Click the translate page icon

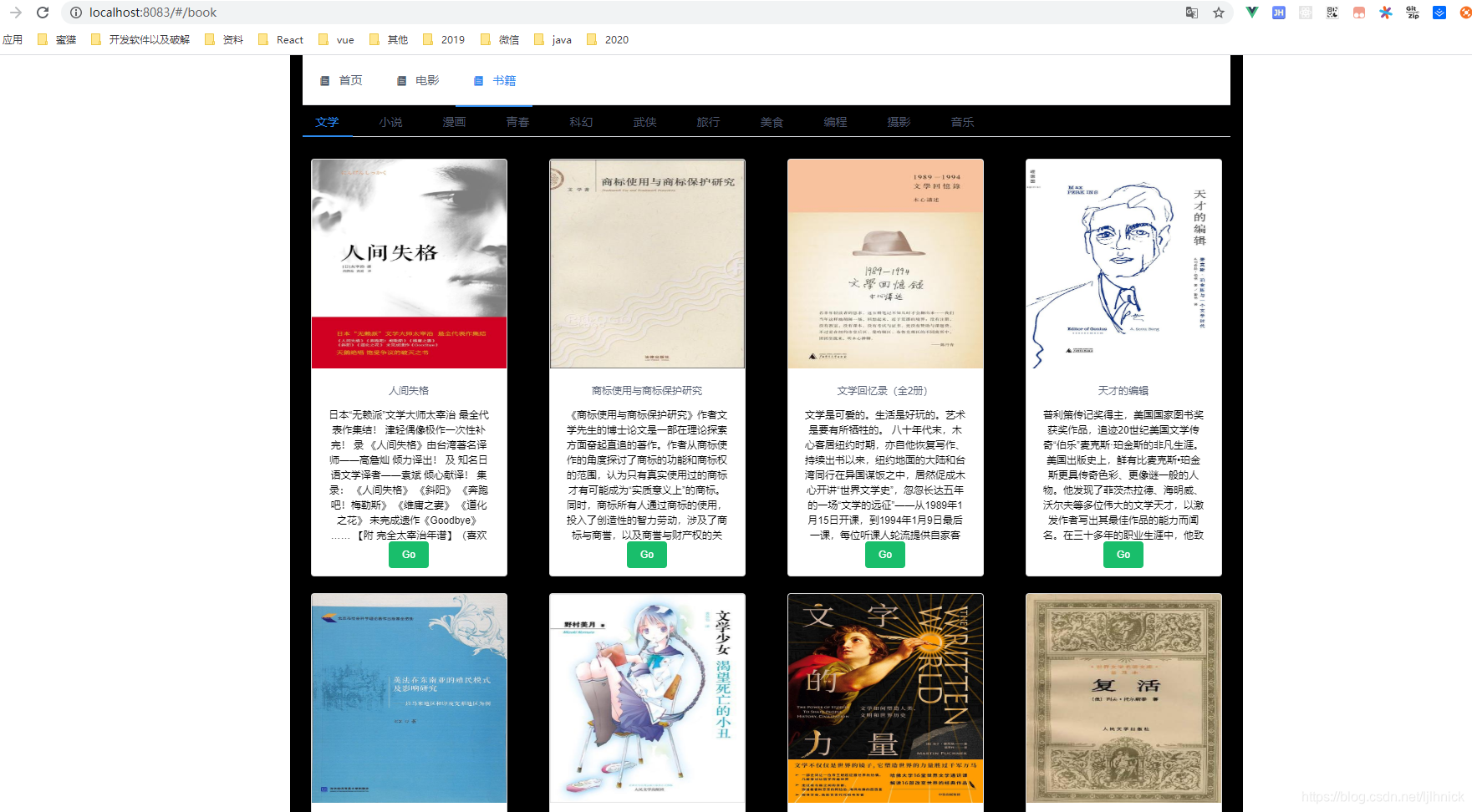point(1192,13)
